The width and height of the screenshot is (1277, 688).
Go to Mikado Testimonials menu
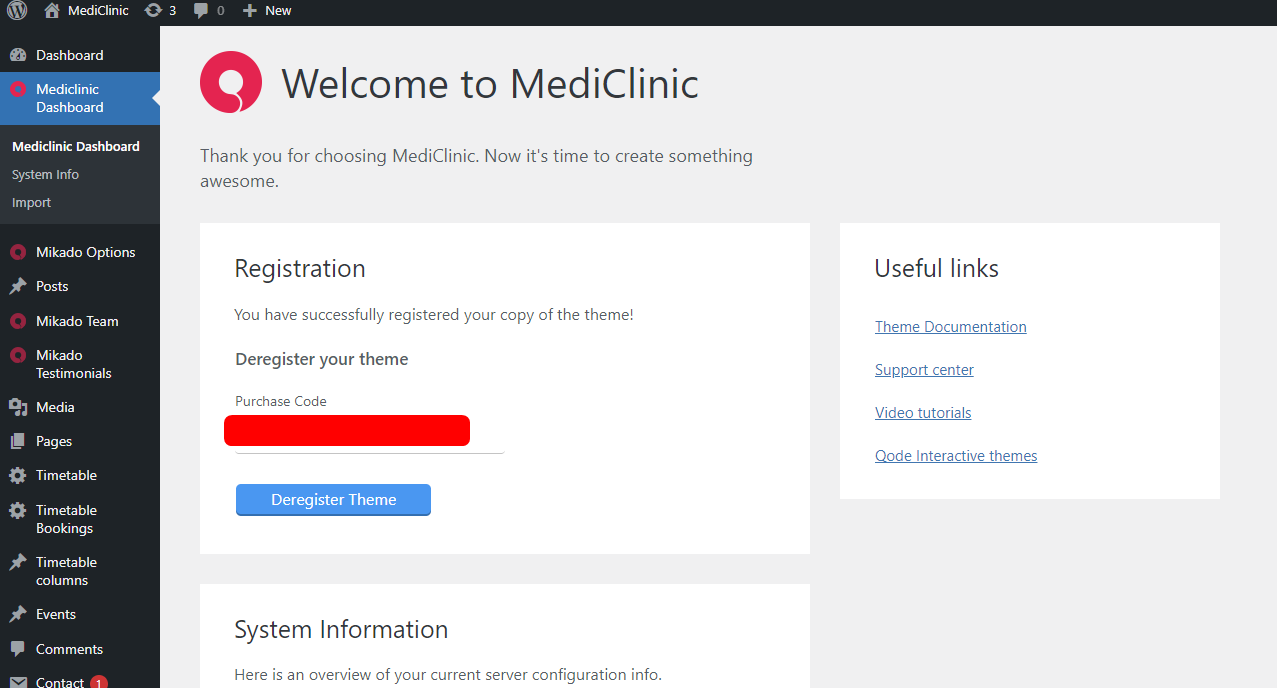point(74,364)
